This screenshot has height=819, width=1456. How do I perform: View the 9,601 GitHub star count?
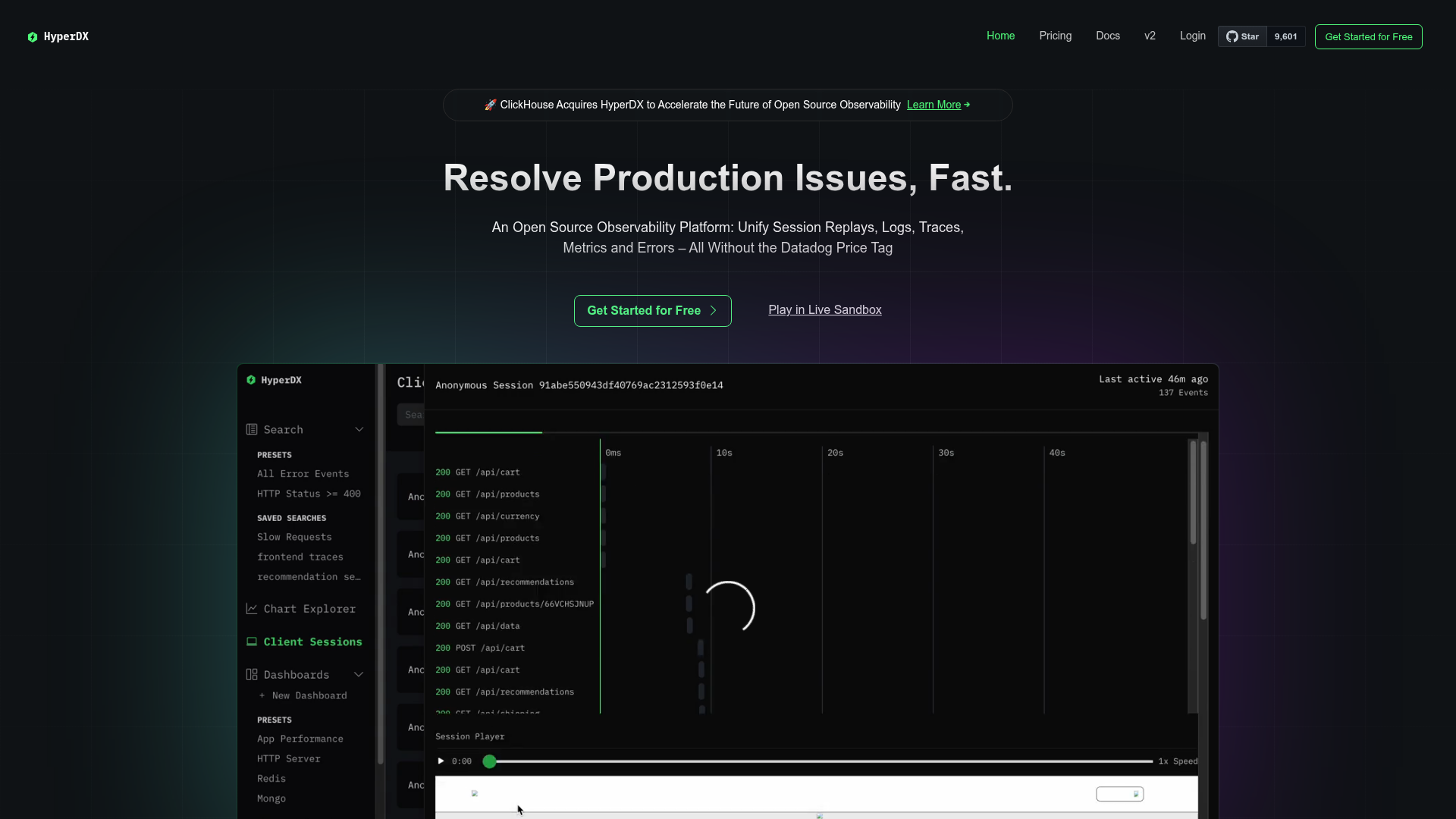pos(1285,36)
